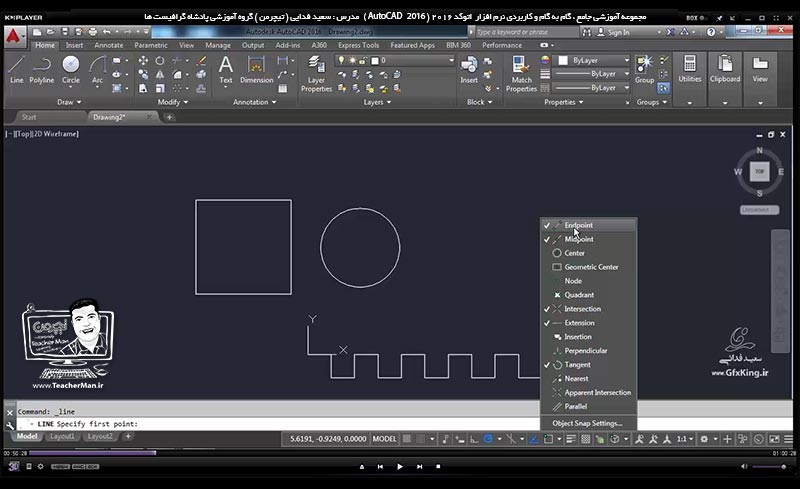Viewport: 800px width, 489px height.
Task: Select the Text annotation tool
Action: coord(226,70)
